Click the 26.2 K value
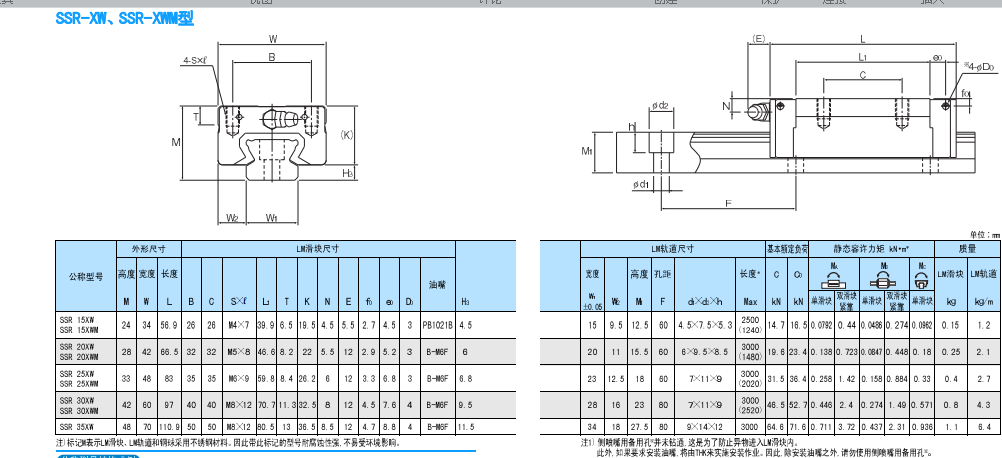This screenshot has width=1002, height=458. [307, 378]
